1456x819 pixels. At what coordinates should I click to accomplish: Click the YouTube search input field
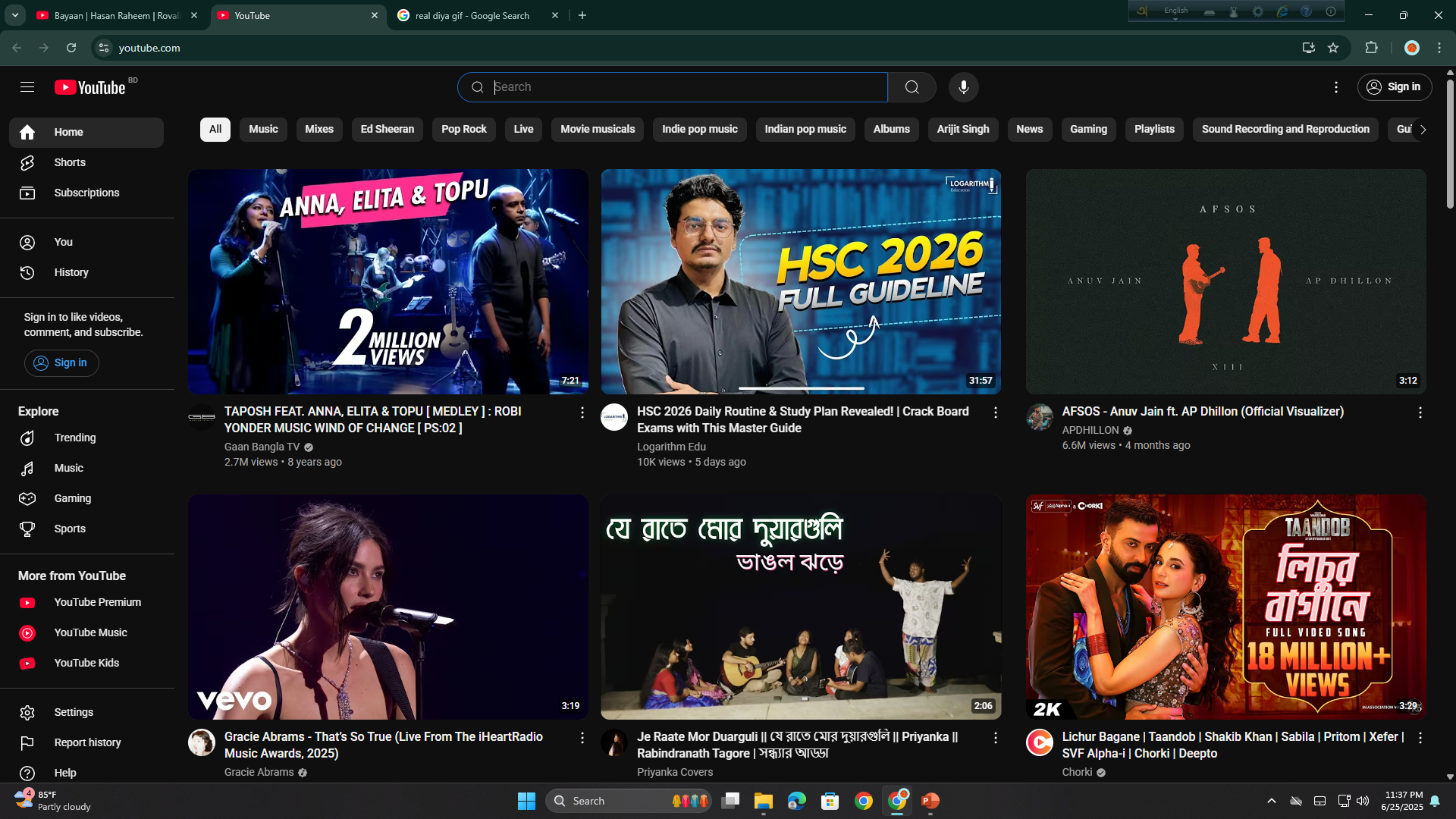(x=672, y=87)
